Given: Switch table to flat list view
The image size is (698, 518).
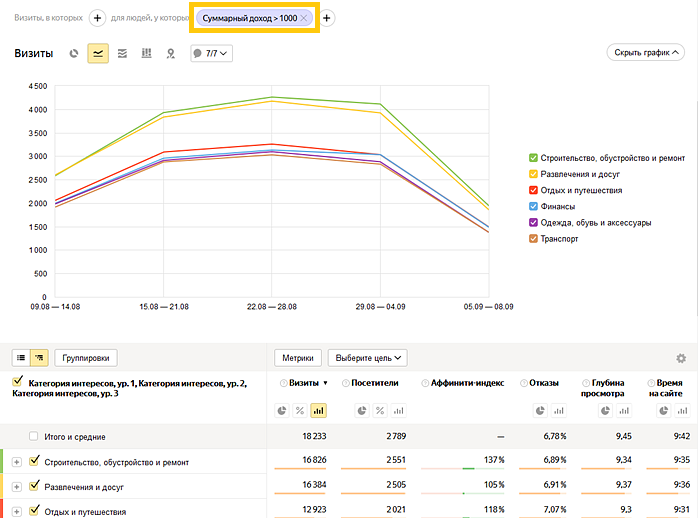Looking at the screenshot, I should tap(20, 358).
